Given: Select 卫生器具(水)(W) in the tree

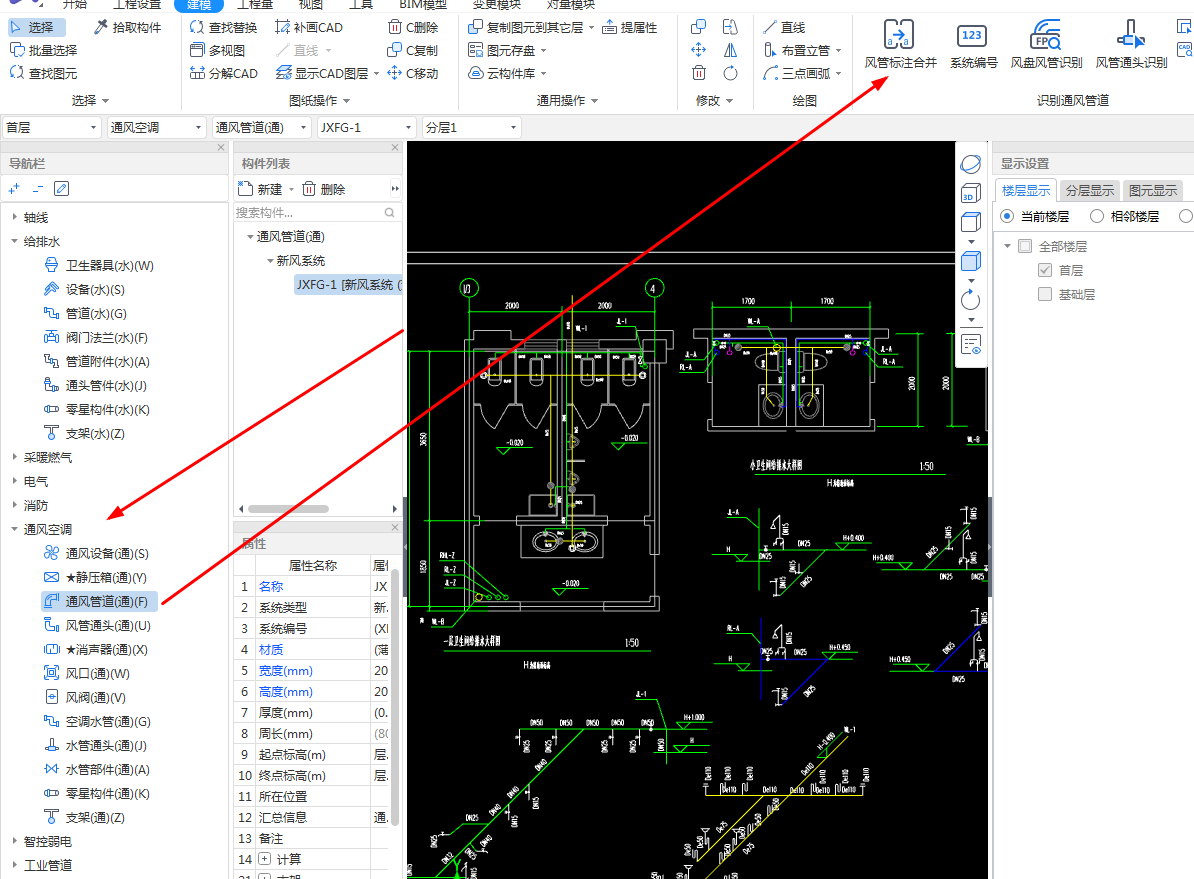Looking at the screenshot, I should tap(100, 266).
